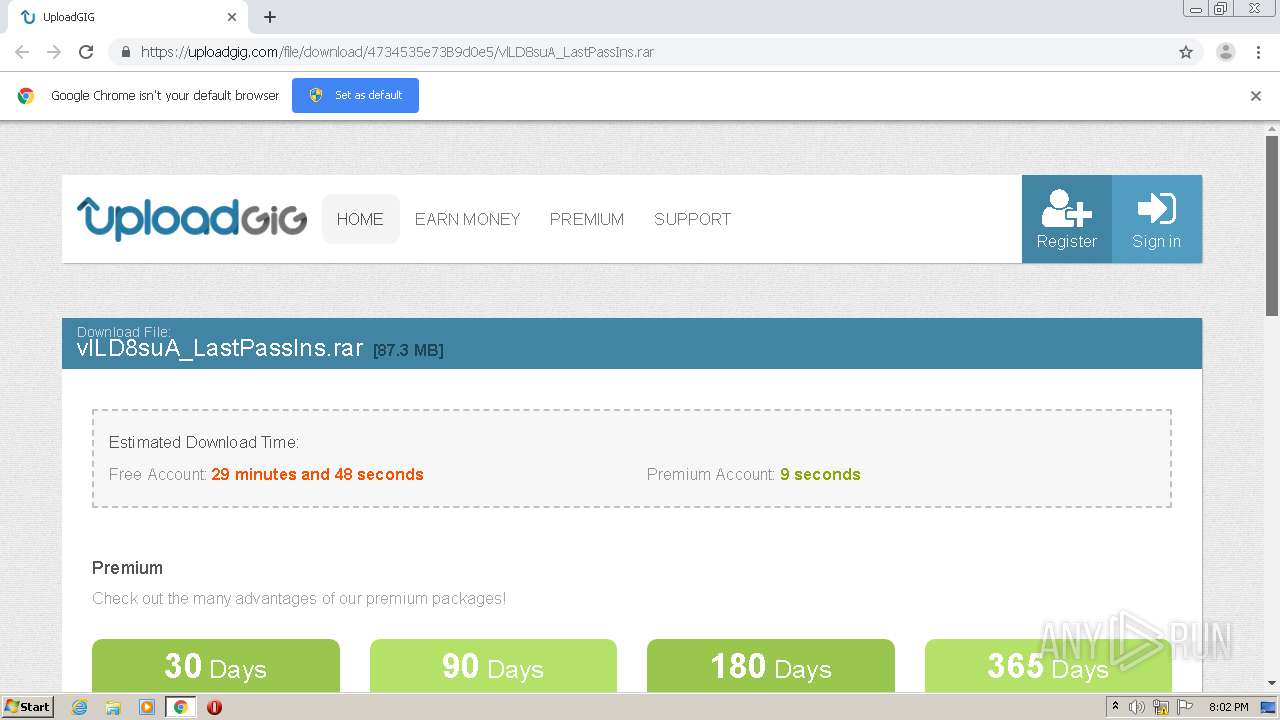Launch Internet Explorer from the taskbar
This screenshot has width=1280, height=720.
(79, 707)
